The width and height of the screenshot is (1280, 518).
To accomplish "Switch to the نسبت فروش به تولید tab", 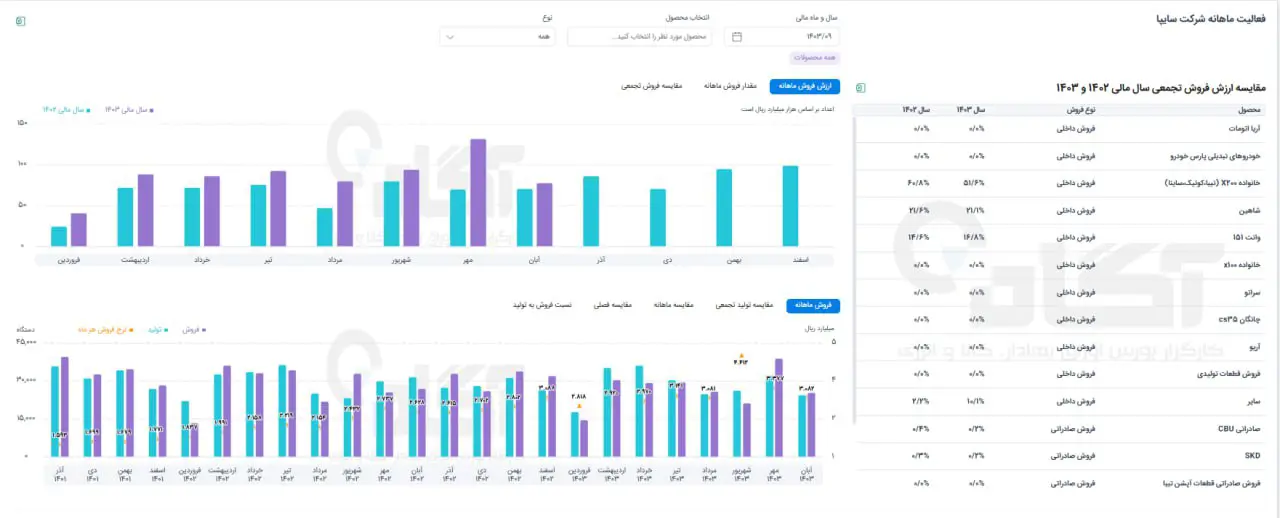I will pyautogui.click(x=542, y=305).
